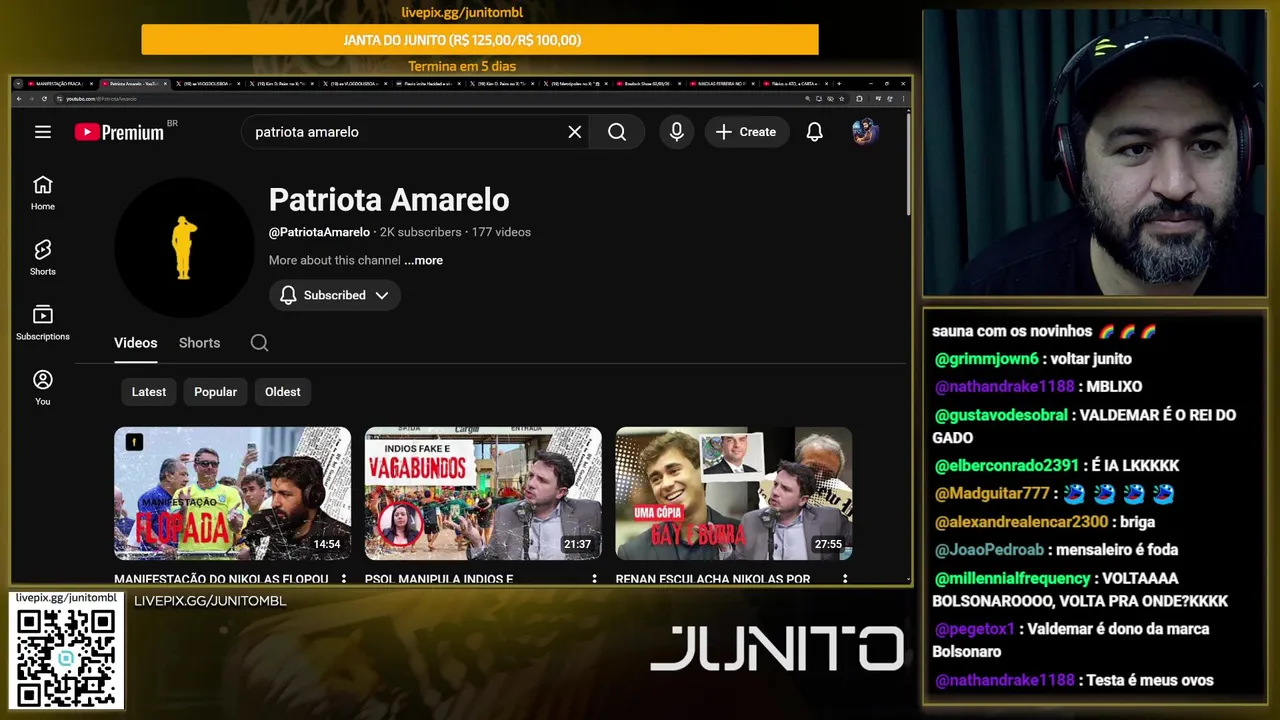Open options for RENAN ESCULACHA NIKOLAS video

(x=845, y=579)
